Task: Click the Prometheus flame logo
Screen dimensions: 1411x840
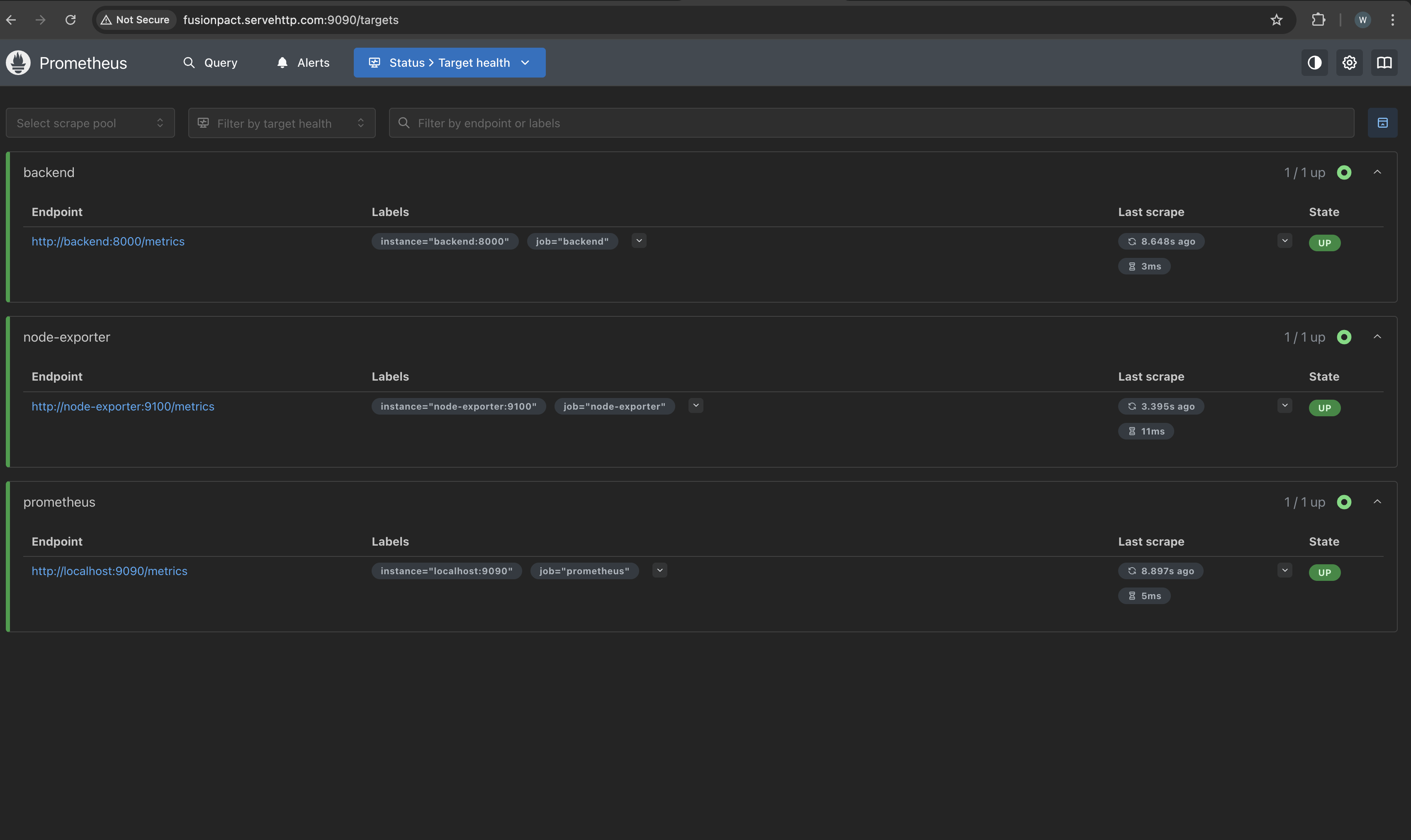Action: tap(18, 62)
